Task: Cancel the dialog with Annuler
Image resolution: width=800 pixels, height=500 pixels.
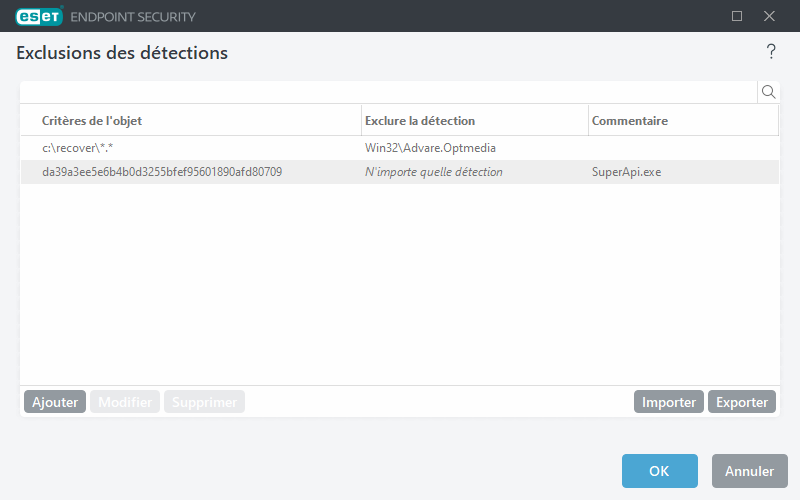Action: pyautogui.click(x=749, y=471)
